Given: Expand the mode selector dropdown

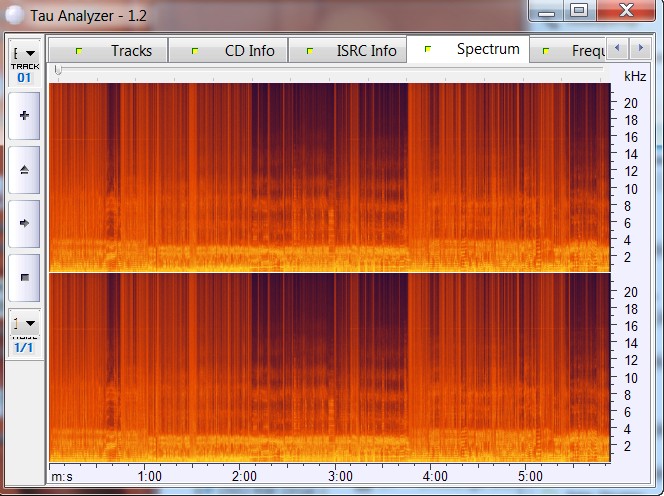Looking at the screenshot, I should pyautogui.click(x=24, y=324).
